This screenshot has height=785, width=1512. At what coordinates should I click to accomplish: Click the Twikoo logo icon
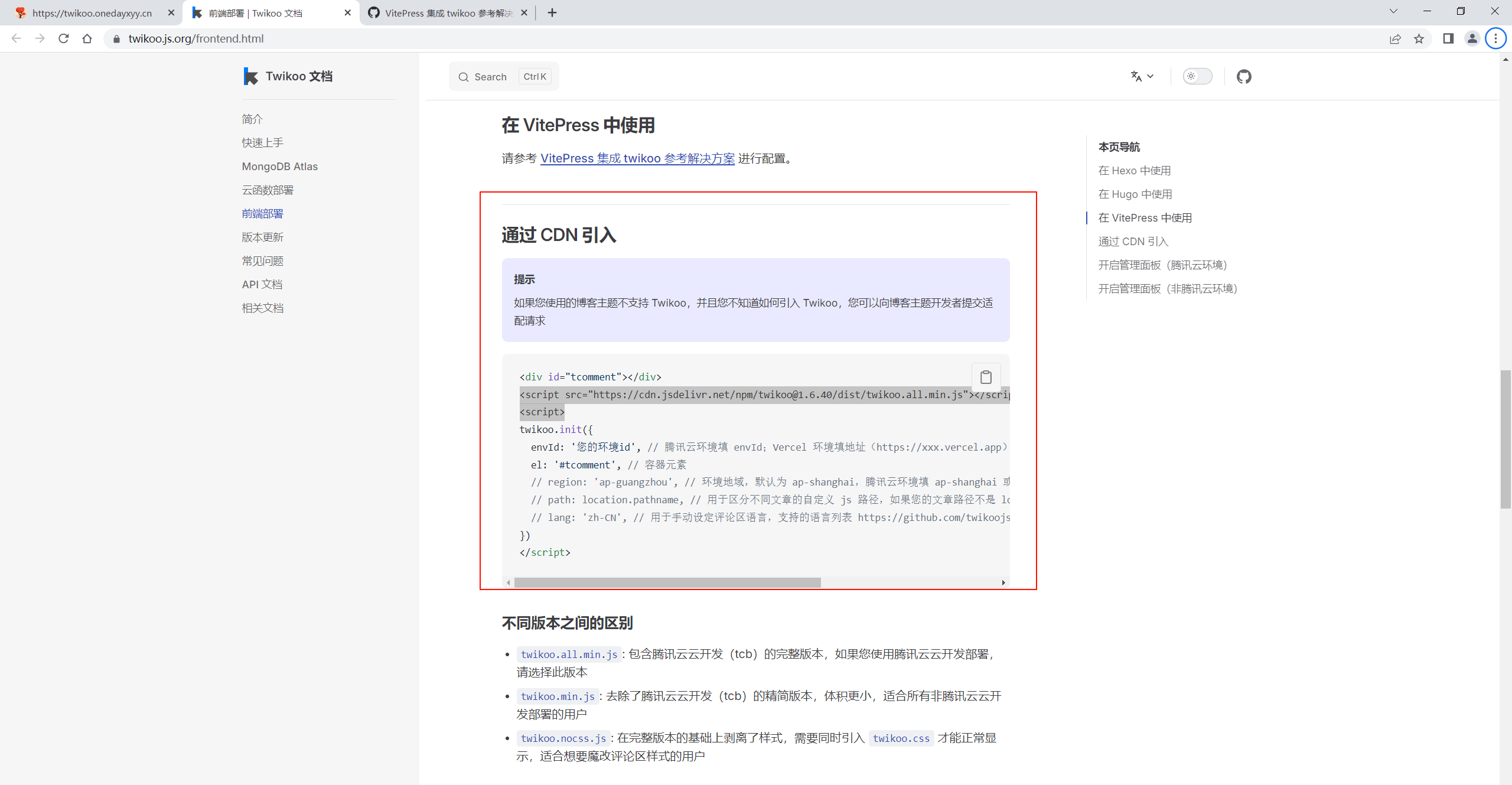[250, 76]
